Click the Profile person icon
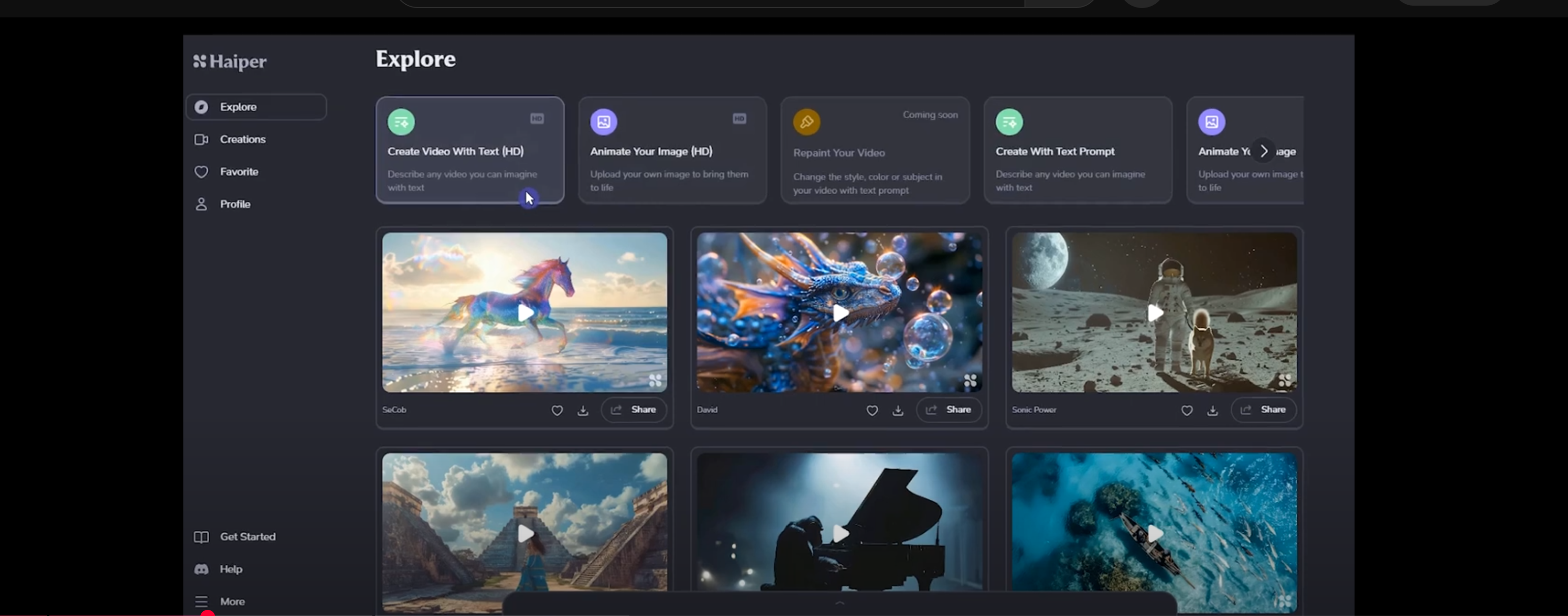 [x=201, y=204]
